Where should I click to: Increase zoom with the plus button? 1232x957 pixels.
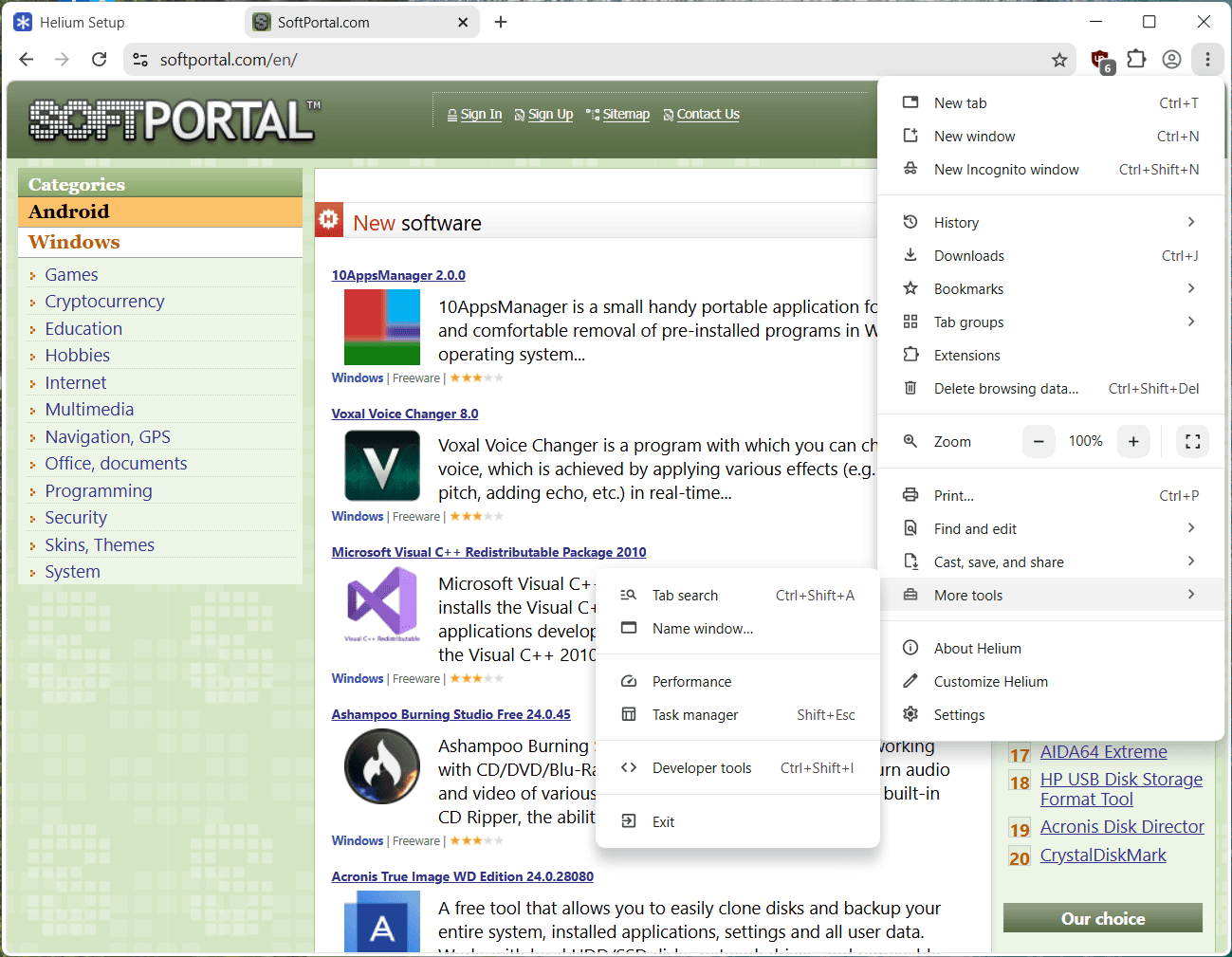pyautogui.click(x=1133, y=441)
